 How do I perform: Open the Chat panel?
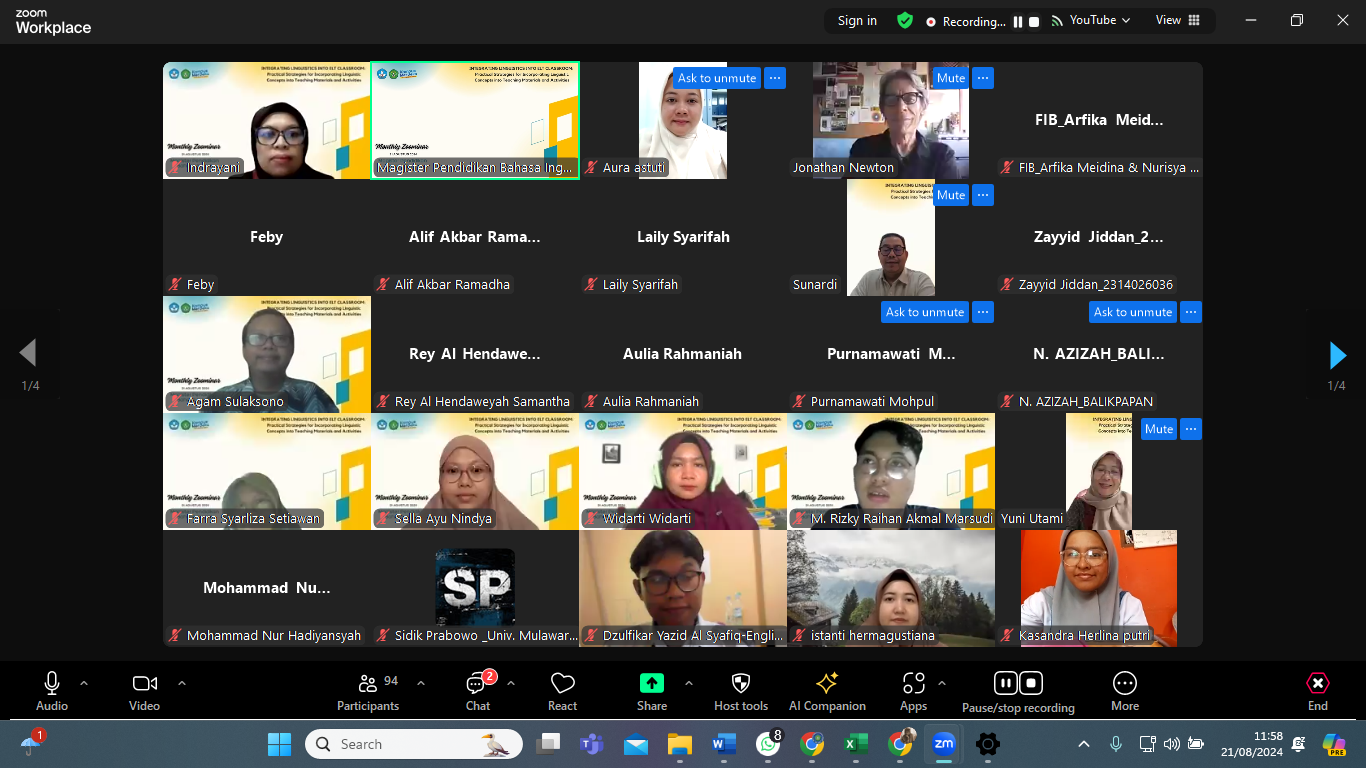[478, 691]
